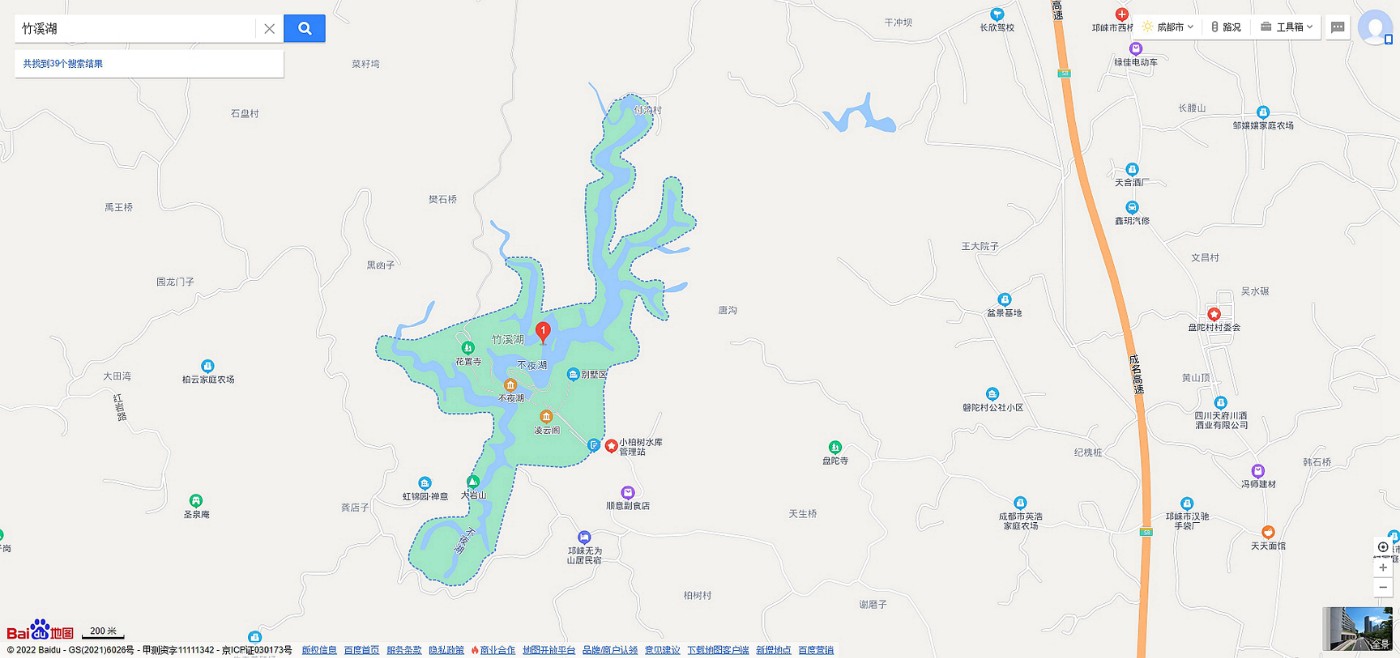This screenshot has width=1400, height=658.
Task: Open the 工具箱 toolbox dropdown
Action: [1289, 27]
